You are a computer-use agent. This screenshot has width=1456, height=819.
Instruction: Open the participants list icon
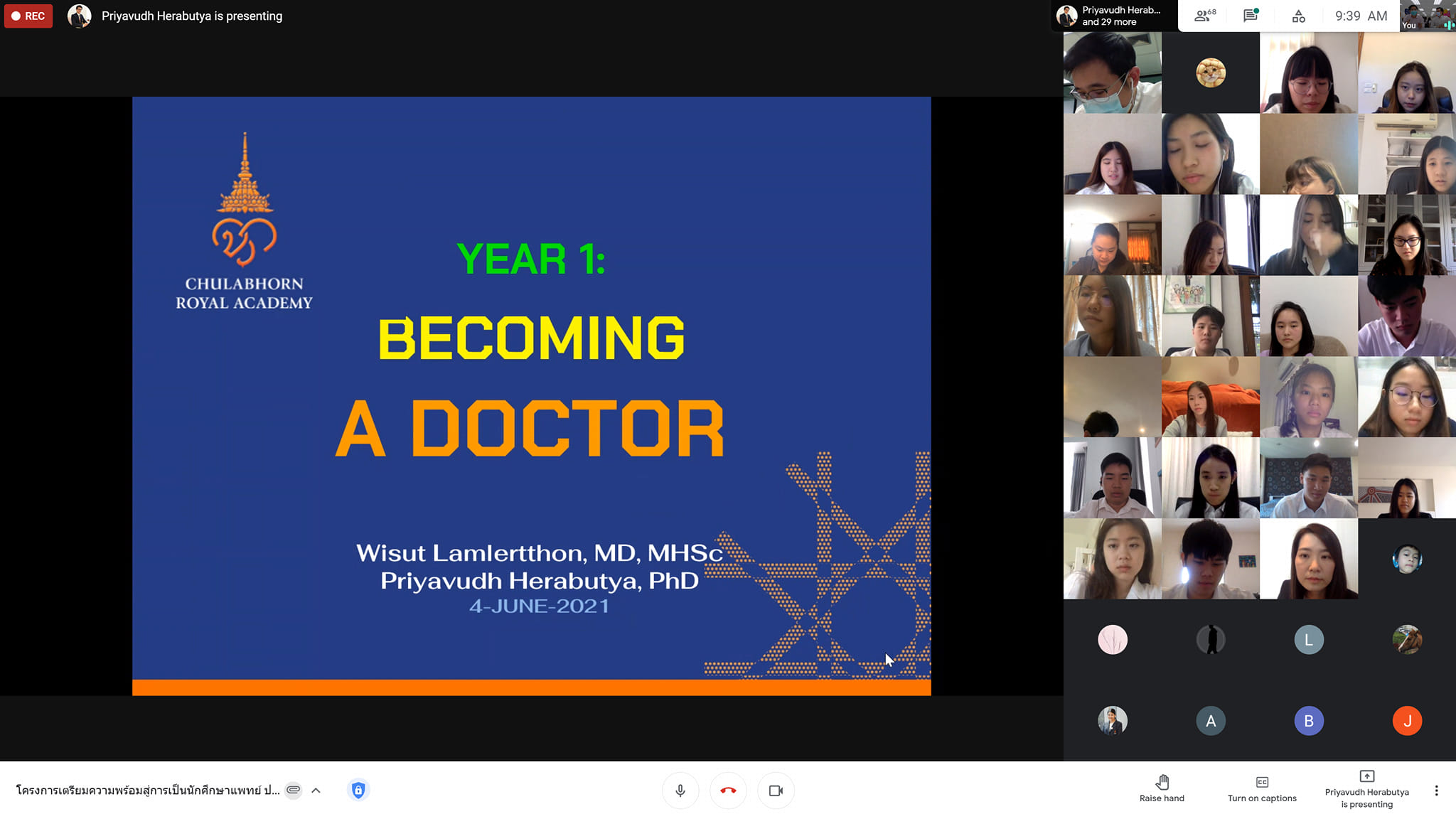(1205, 16)
